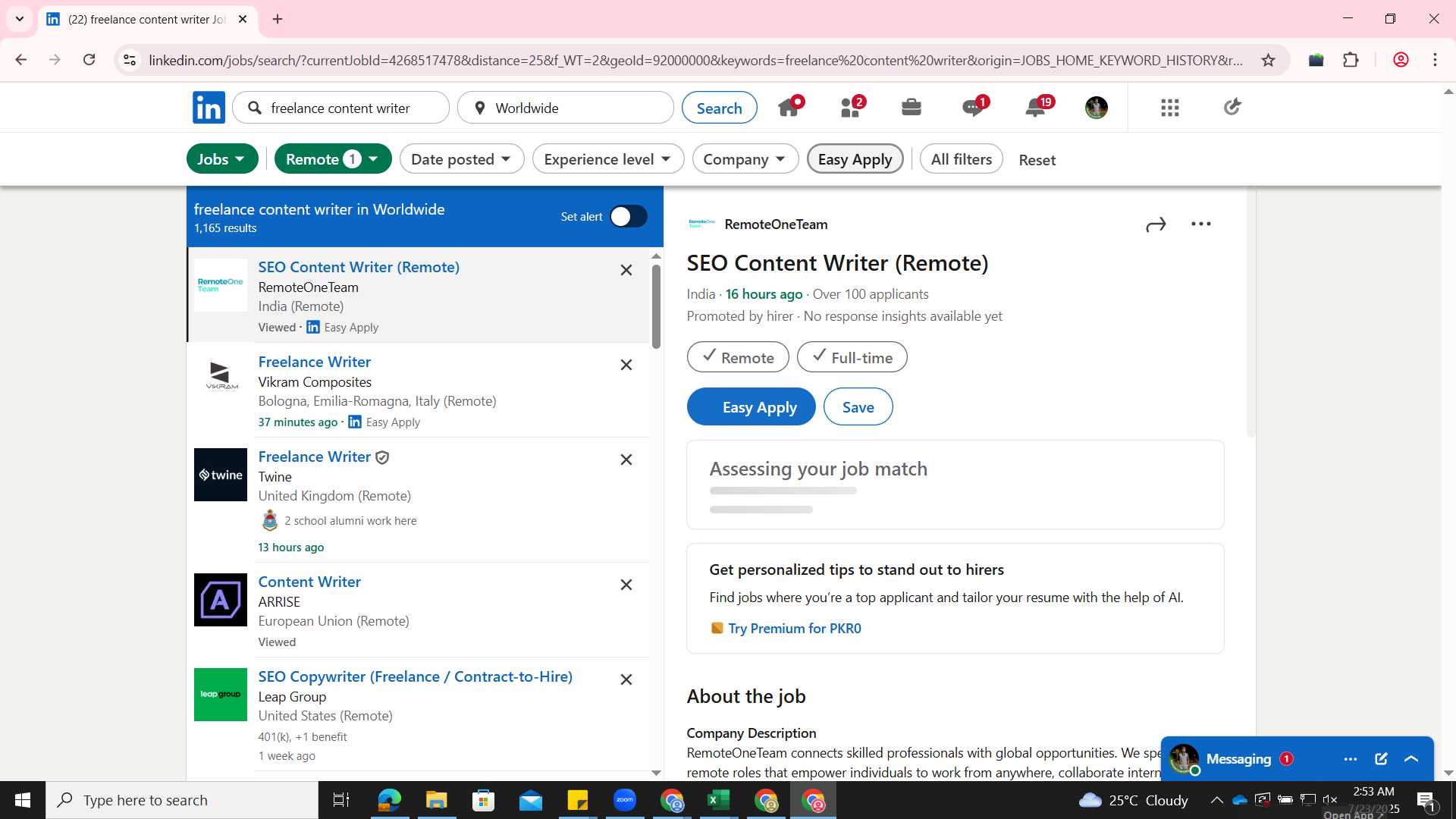Click Windows taskbar search box

[182, 800]
